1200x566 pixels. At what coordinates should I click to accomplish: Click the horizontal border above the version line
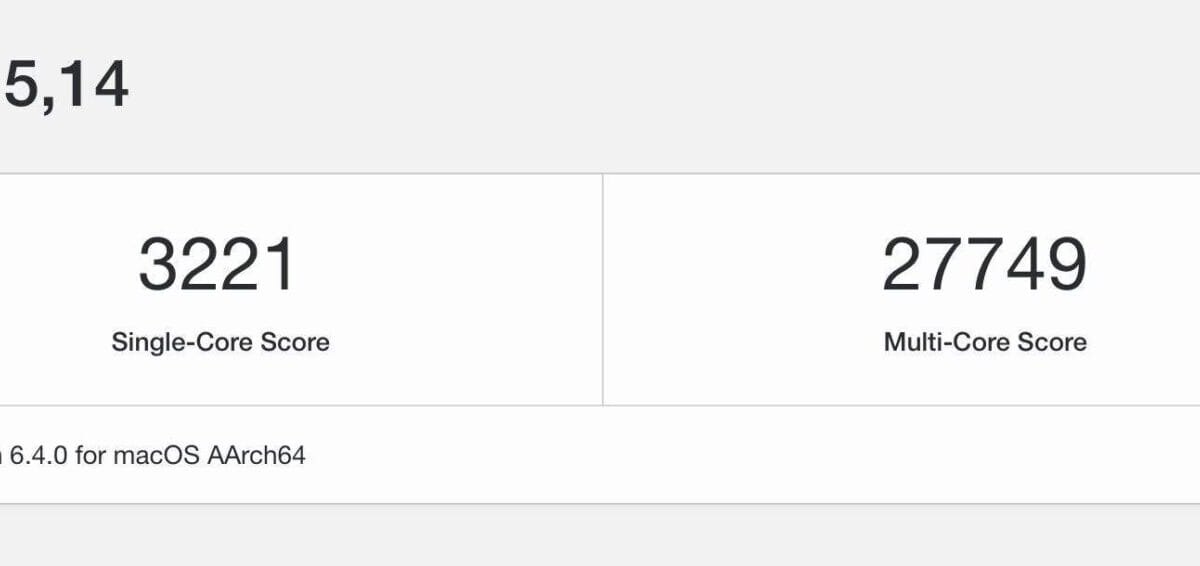600,406
